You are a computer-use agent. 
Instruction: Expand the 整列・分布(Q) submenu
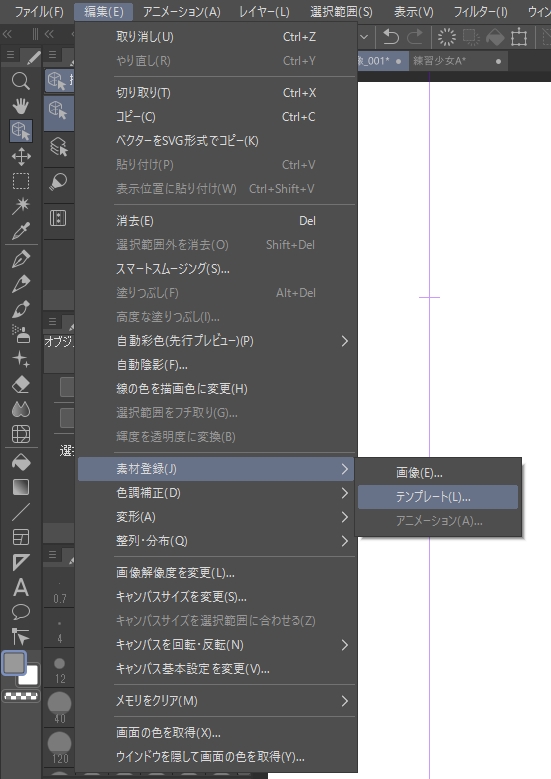click(x=216, y=541)
